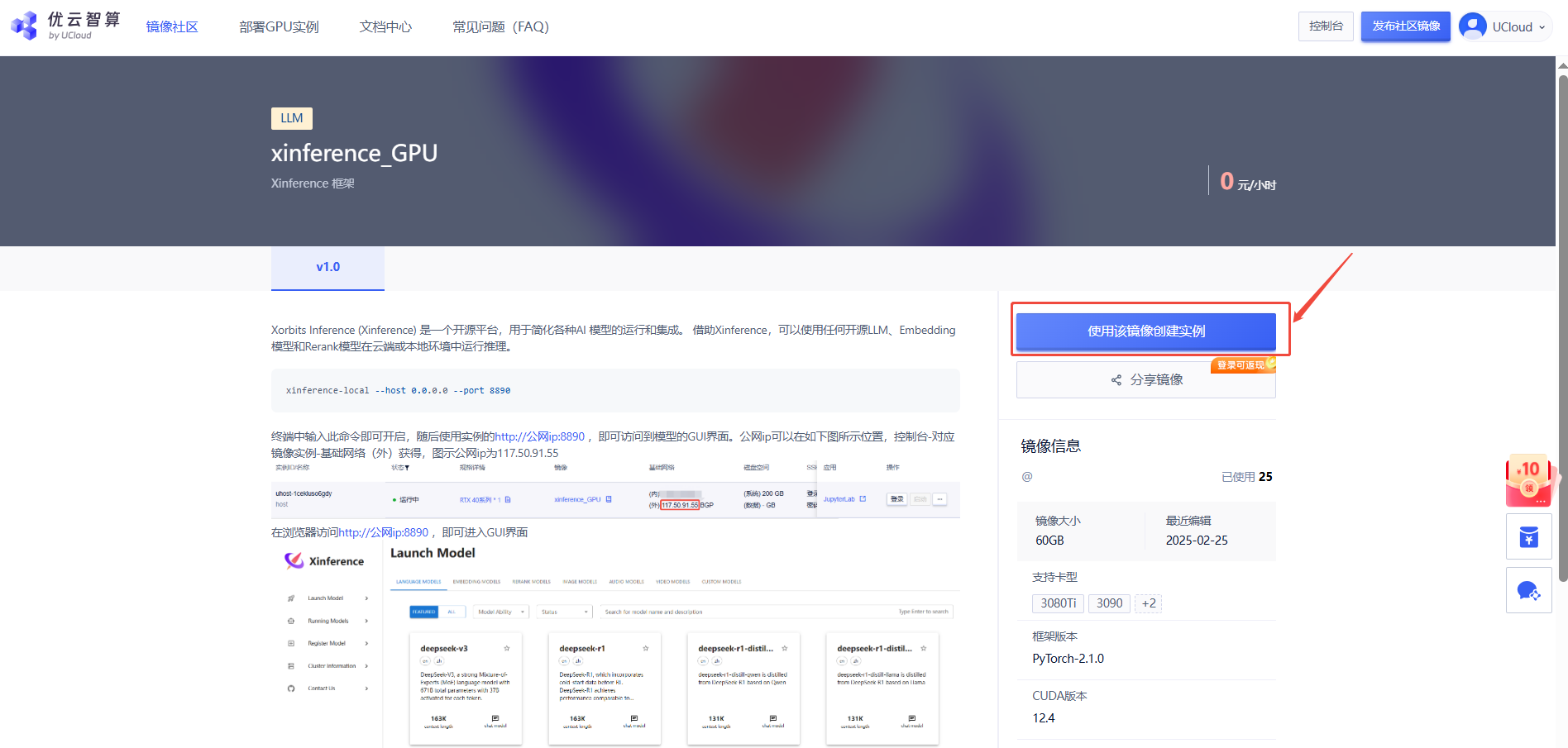Click the LLM tag badge
Viewport: 1568px width, 748px height.
pyautogui.click(x=292, y=118)
